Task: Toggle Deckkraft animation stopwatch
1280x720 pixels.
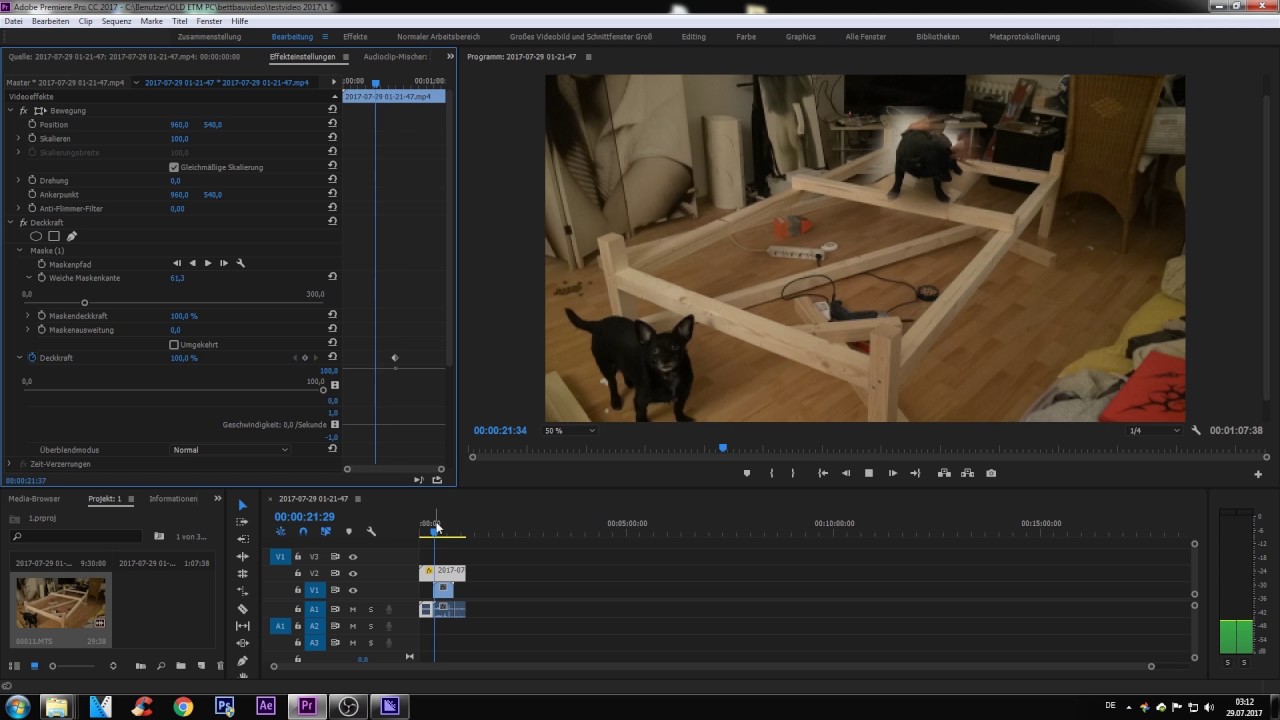Action: pos(32,357)
